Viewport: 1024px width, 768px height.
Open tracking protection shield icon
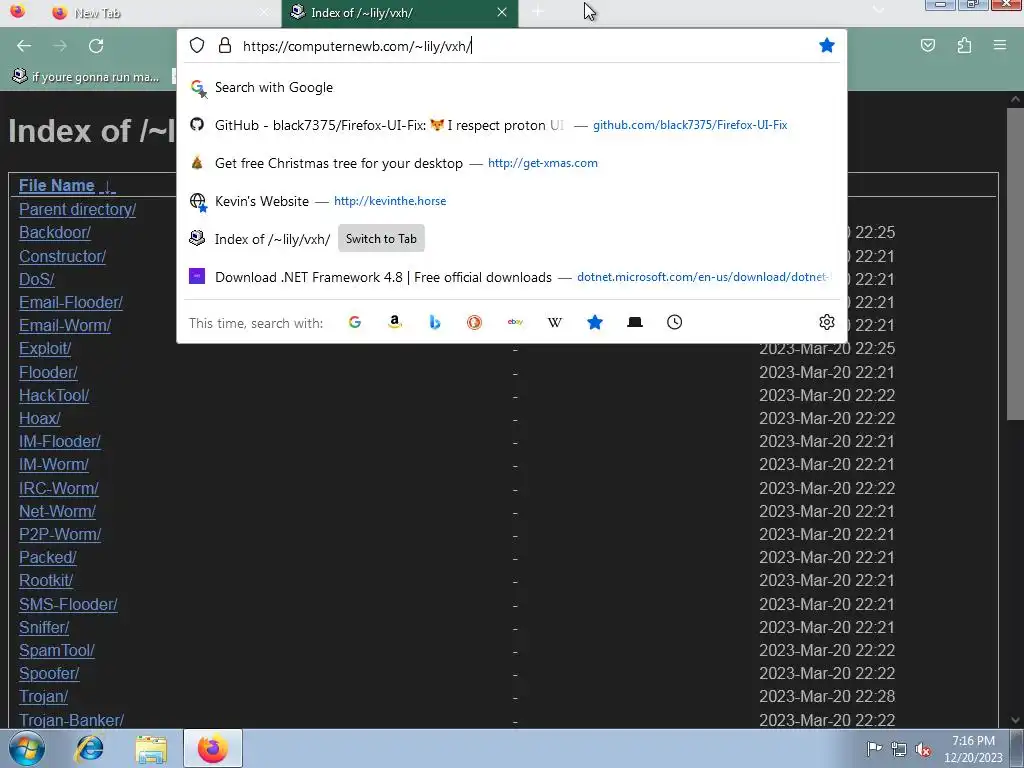click(197, 45)
